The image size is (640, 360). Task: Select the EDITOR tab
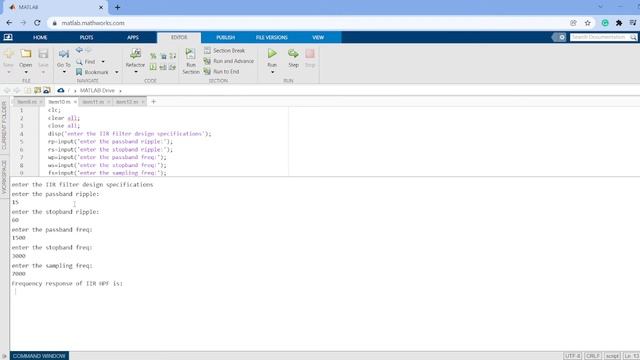(x=179, y=37)
